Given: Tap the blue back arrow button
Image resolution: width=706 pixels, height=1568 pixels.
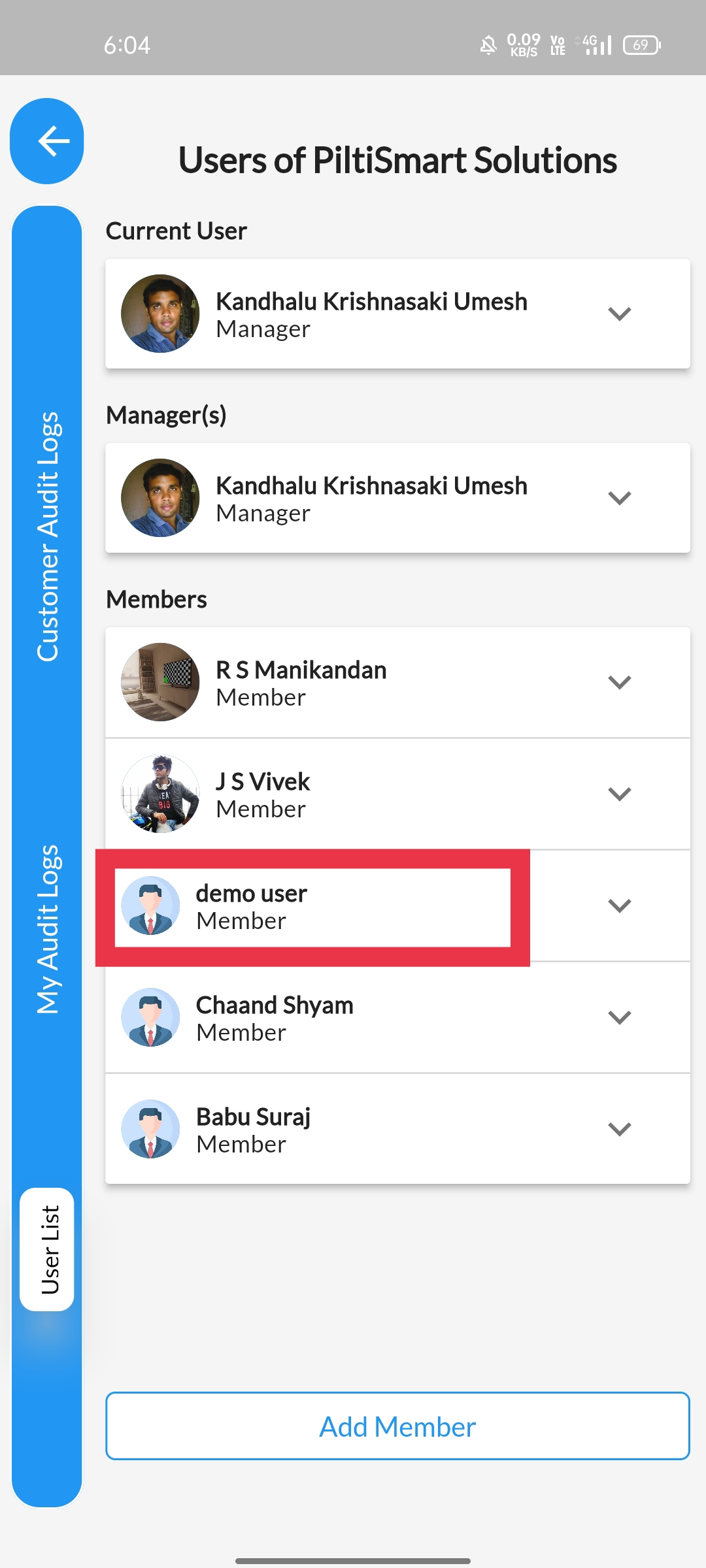Looking at the screenshot, I should (47, 140).
